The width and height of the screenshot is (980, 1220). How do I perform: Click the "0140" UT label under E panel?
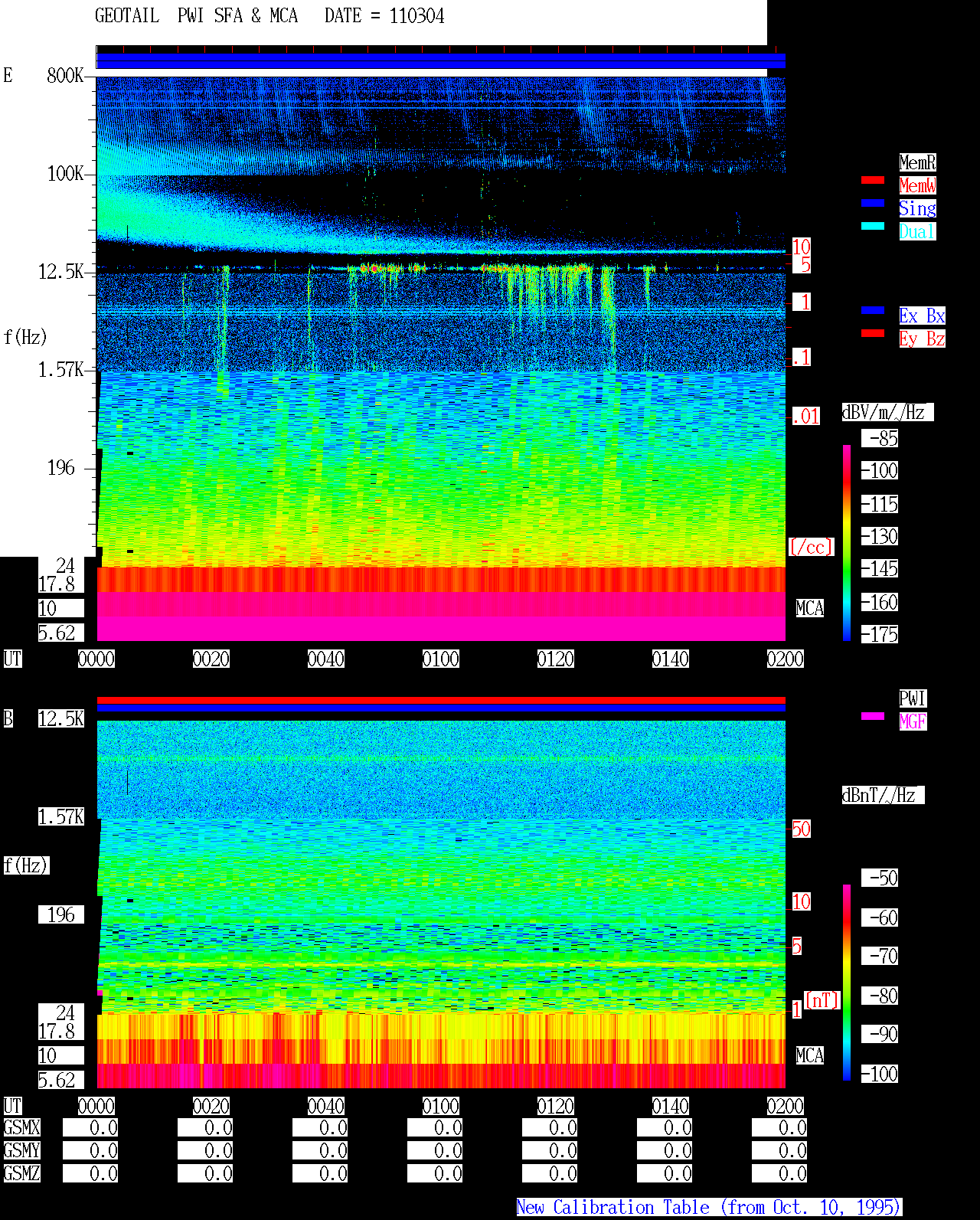tap(671, 659)
